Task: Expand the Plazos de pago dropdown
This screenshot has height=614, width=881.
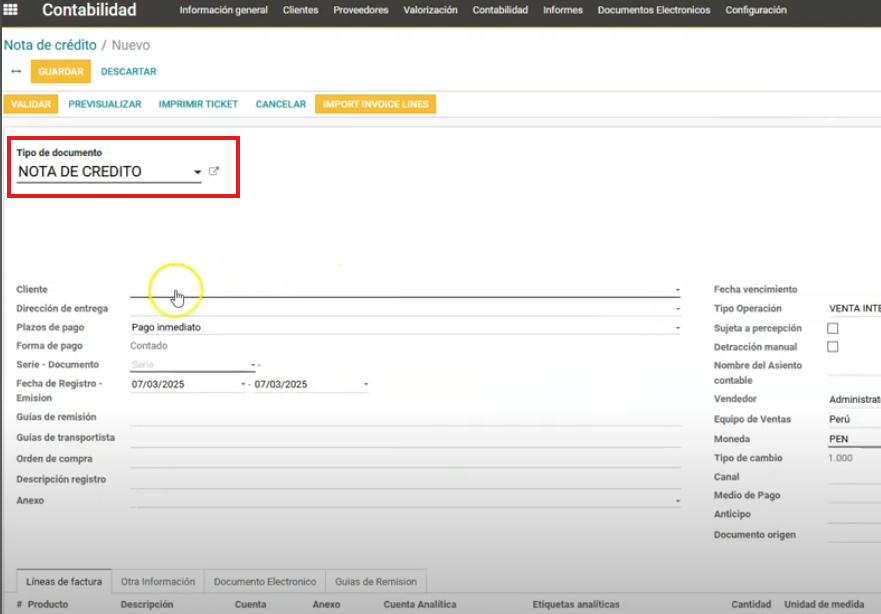Action: tap(677, 328)
